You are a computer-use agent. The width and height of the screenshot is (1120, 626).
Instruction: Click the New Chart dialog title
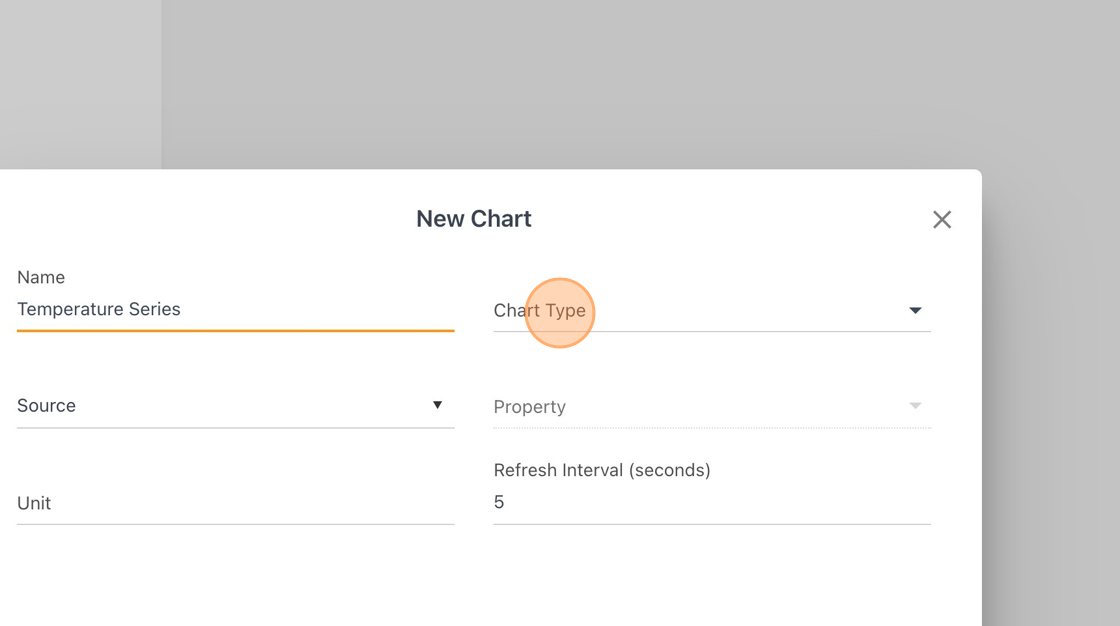474,219
